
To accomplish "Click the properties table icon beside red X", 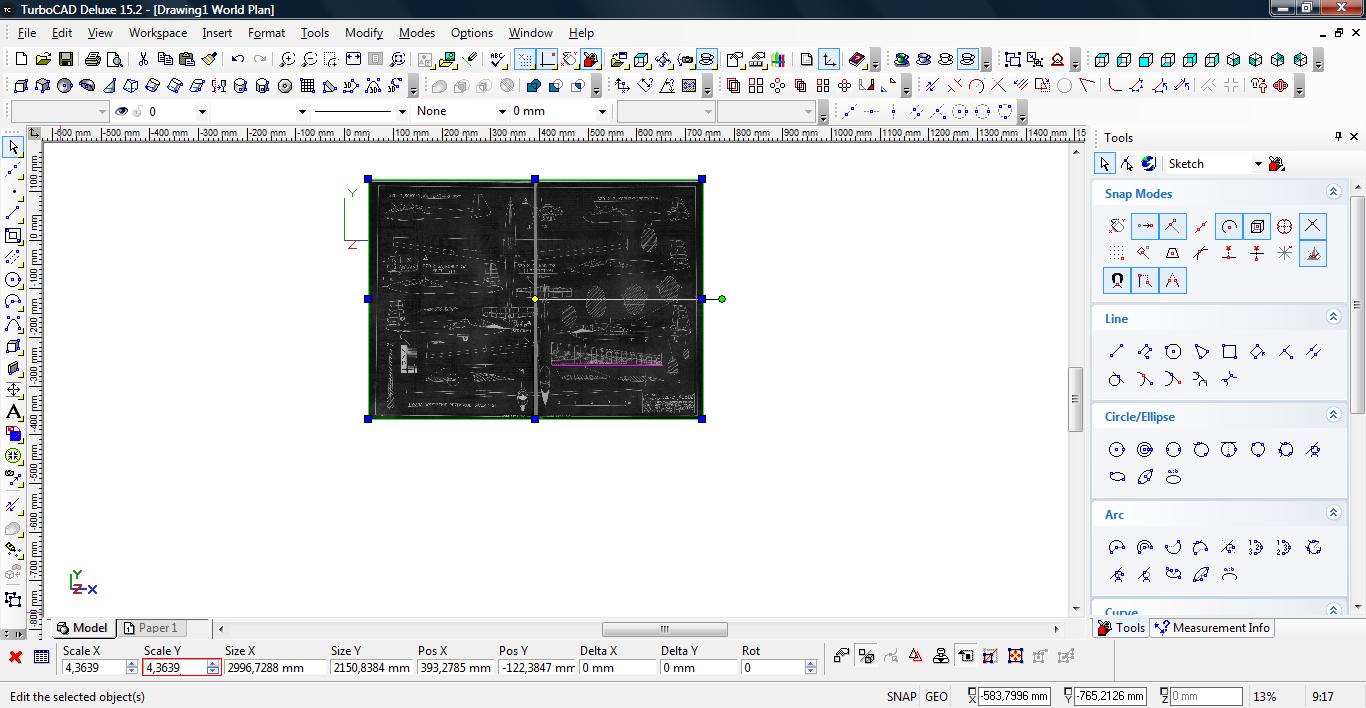I will [x=41, y=657].
